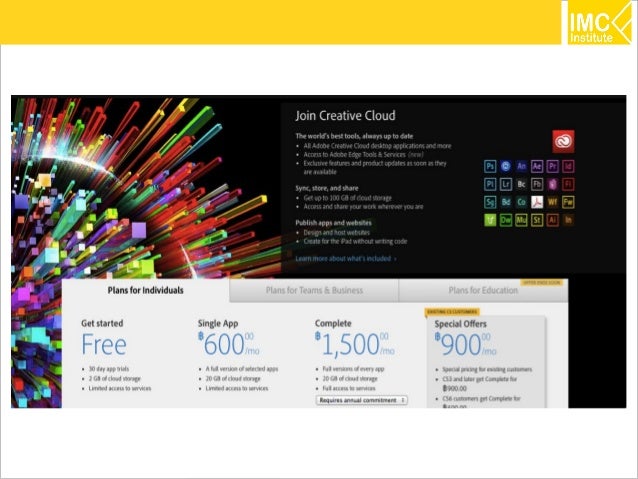638x479 pixels.
Task: Click "2 GB of cloud storage" bullet
Action: tap(114, 378)
